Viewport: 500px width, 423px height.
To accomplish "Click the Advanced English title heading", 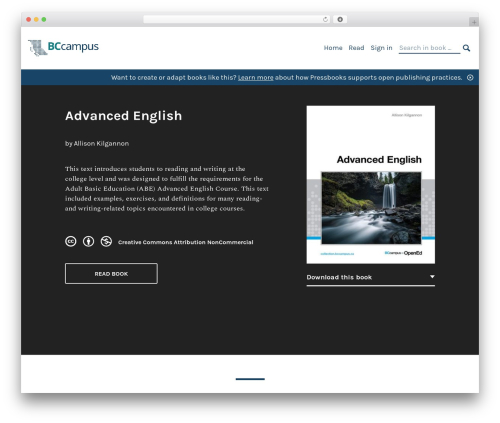I will (x=123, y=116).
